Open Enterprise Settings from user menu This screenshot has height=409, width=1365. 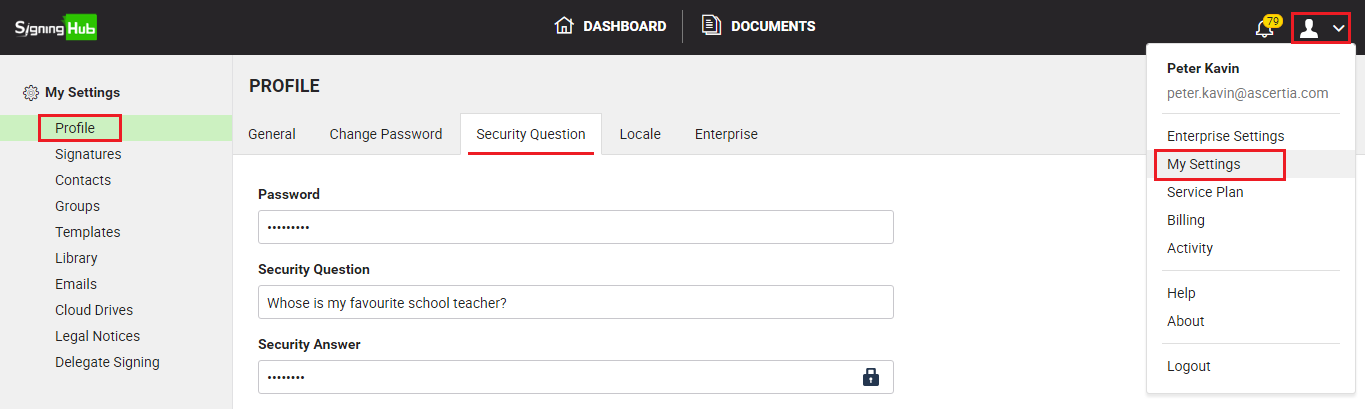(1225, 136)
